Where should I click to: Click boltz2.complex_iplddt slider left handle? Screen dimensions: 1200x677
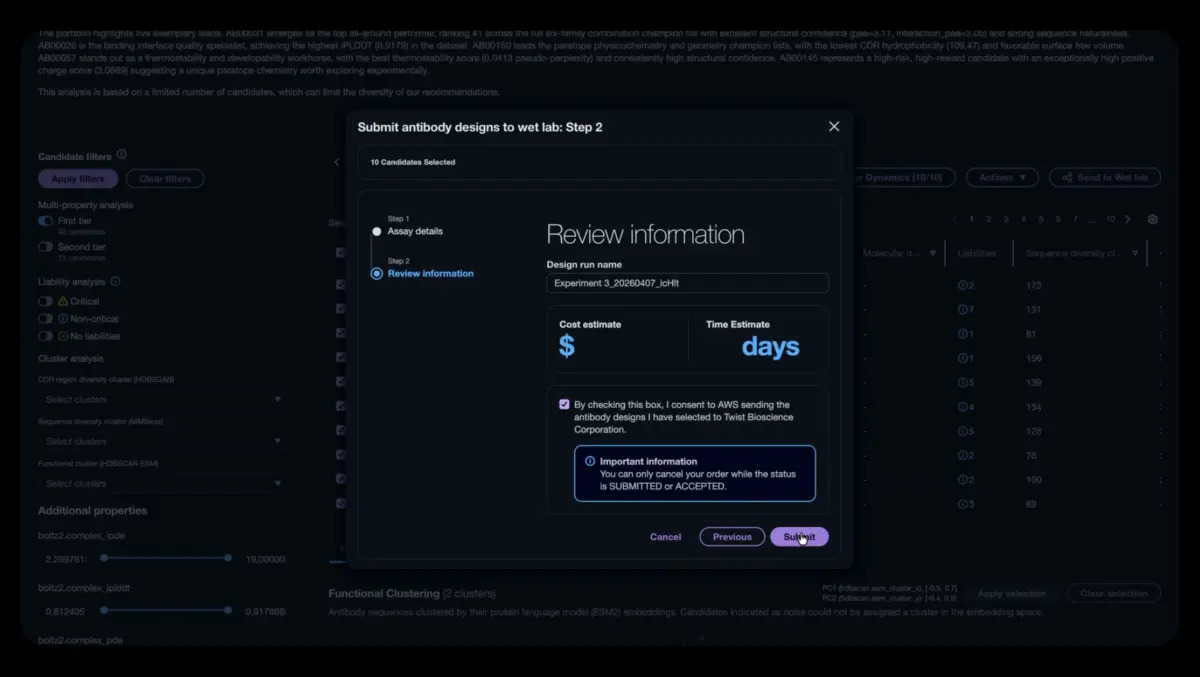104,609
